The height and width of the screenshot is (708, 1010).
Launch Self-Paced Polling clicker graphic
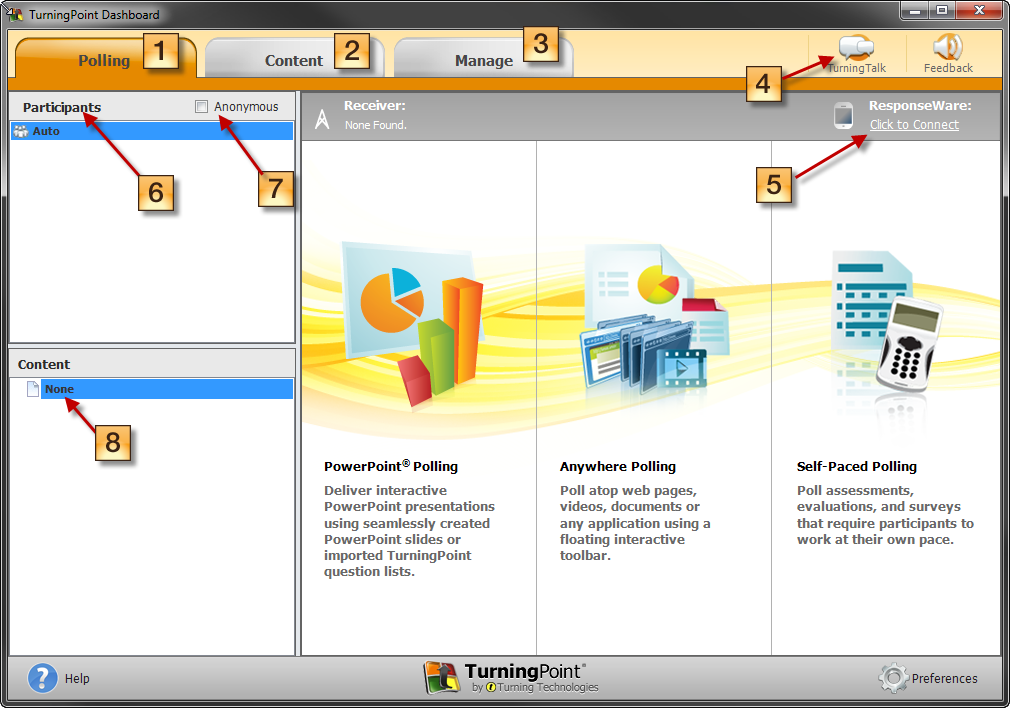(x=886, y=322)
